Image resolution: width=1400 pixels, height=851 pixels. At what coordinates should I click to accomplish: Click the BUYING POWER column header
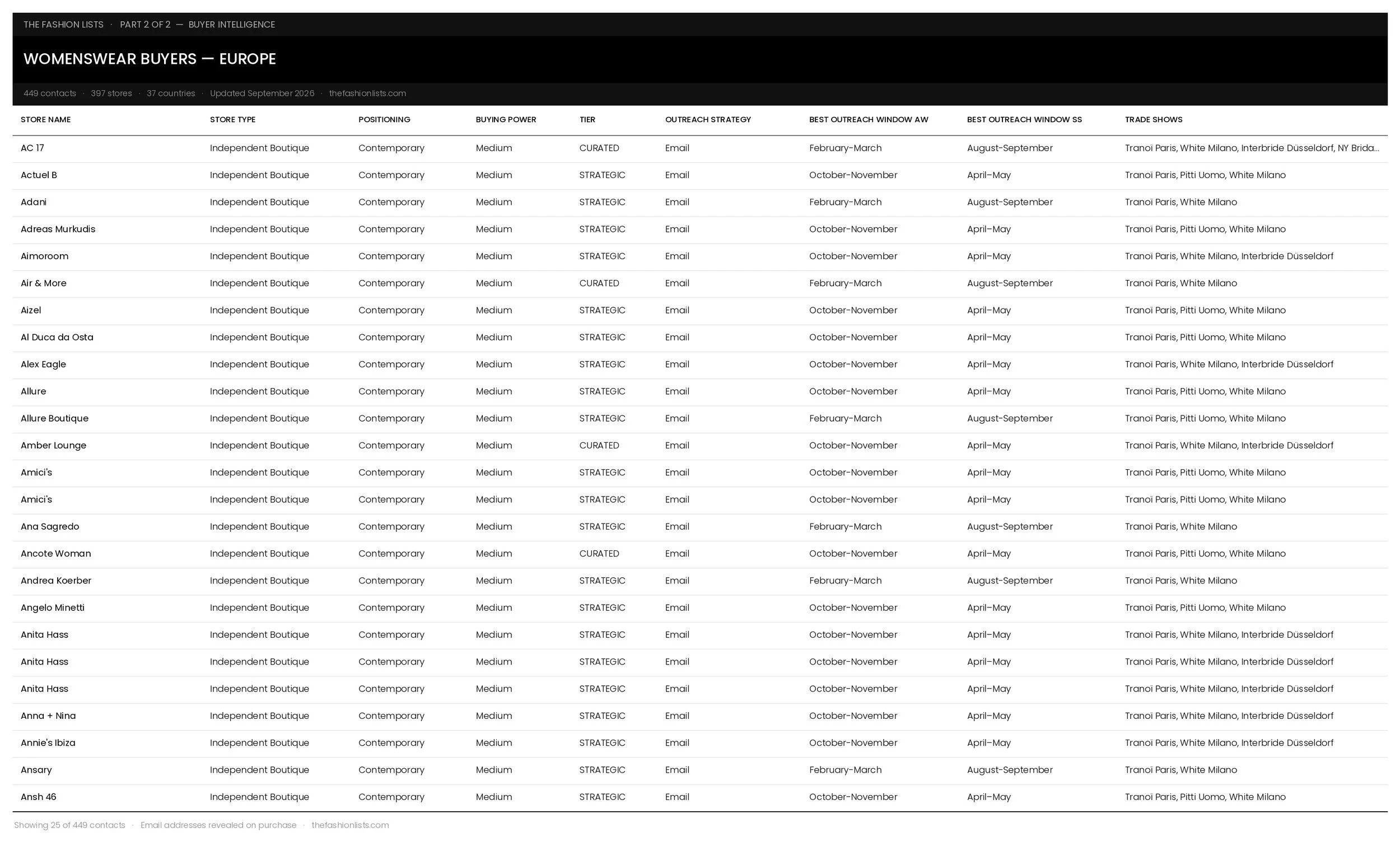[506, 119]
